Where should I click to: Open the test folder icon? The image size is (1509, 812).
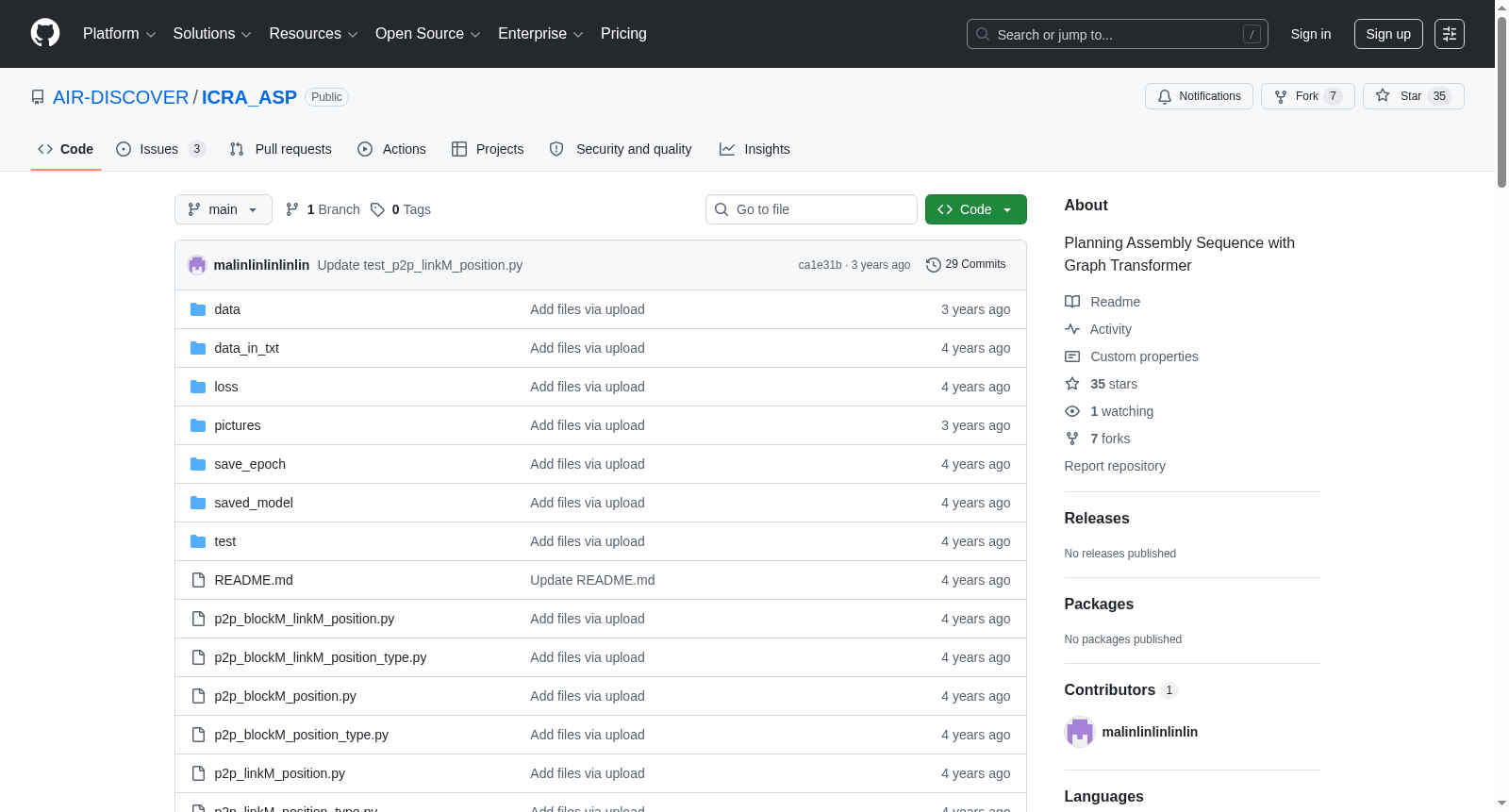(198, 541)
